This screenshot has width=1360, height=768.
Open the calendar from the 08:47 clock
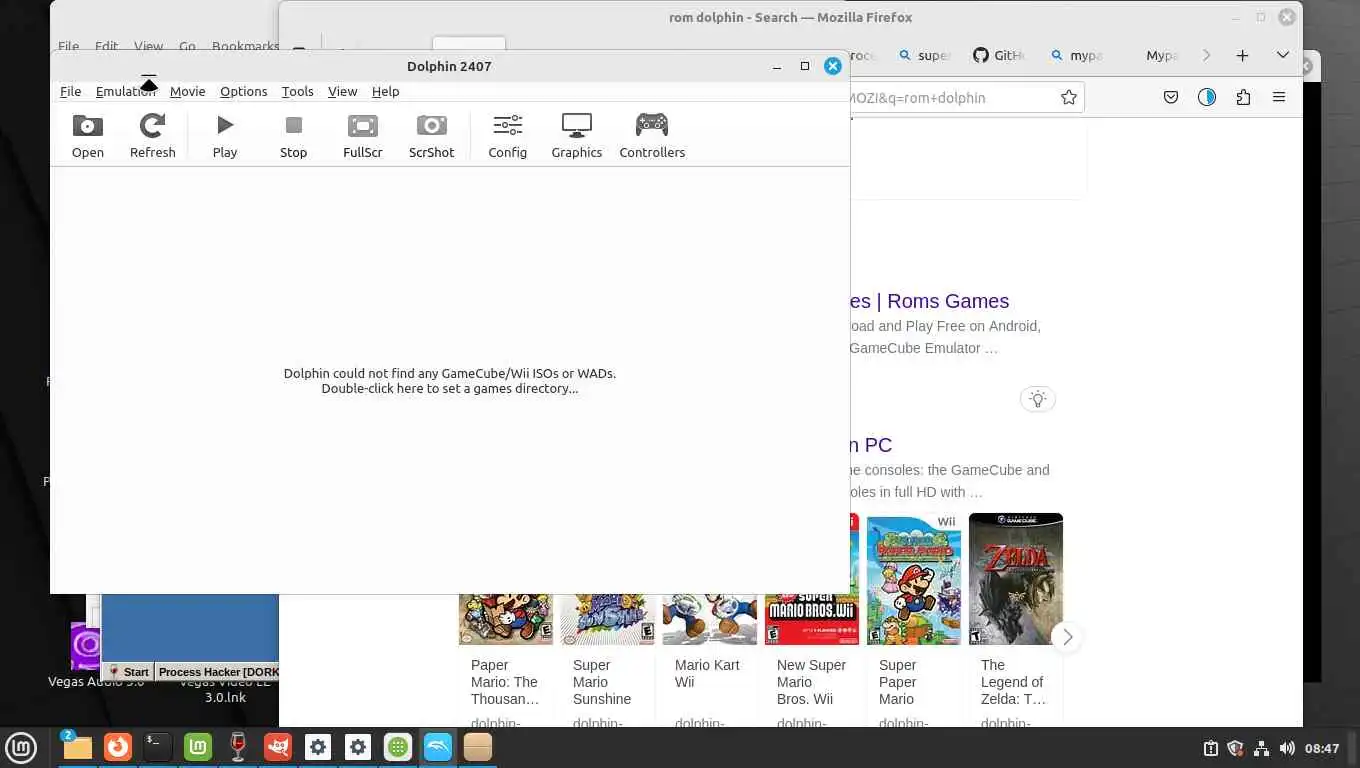1322,748
